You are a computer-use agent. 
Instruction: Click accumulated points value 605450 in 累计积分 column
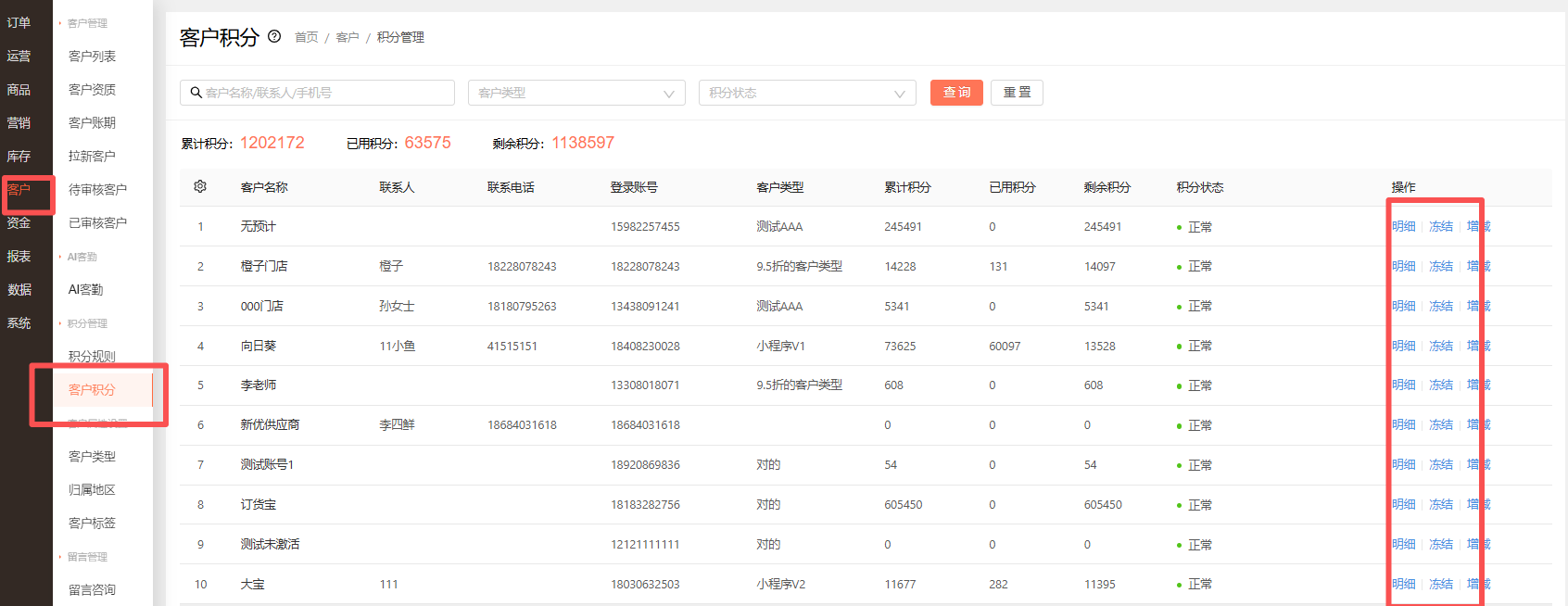coord(904,504)
